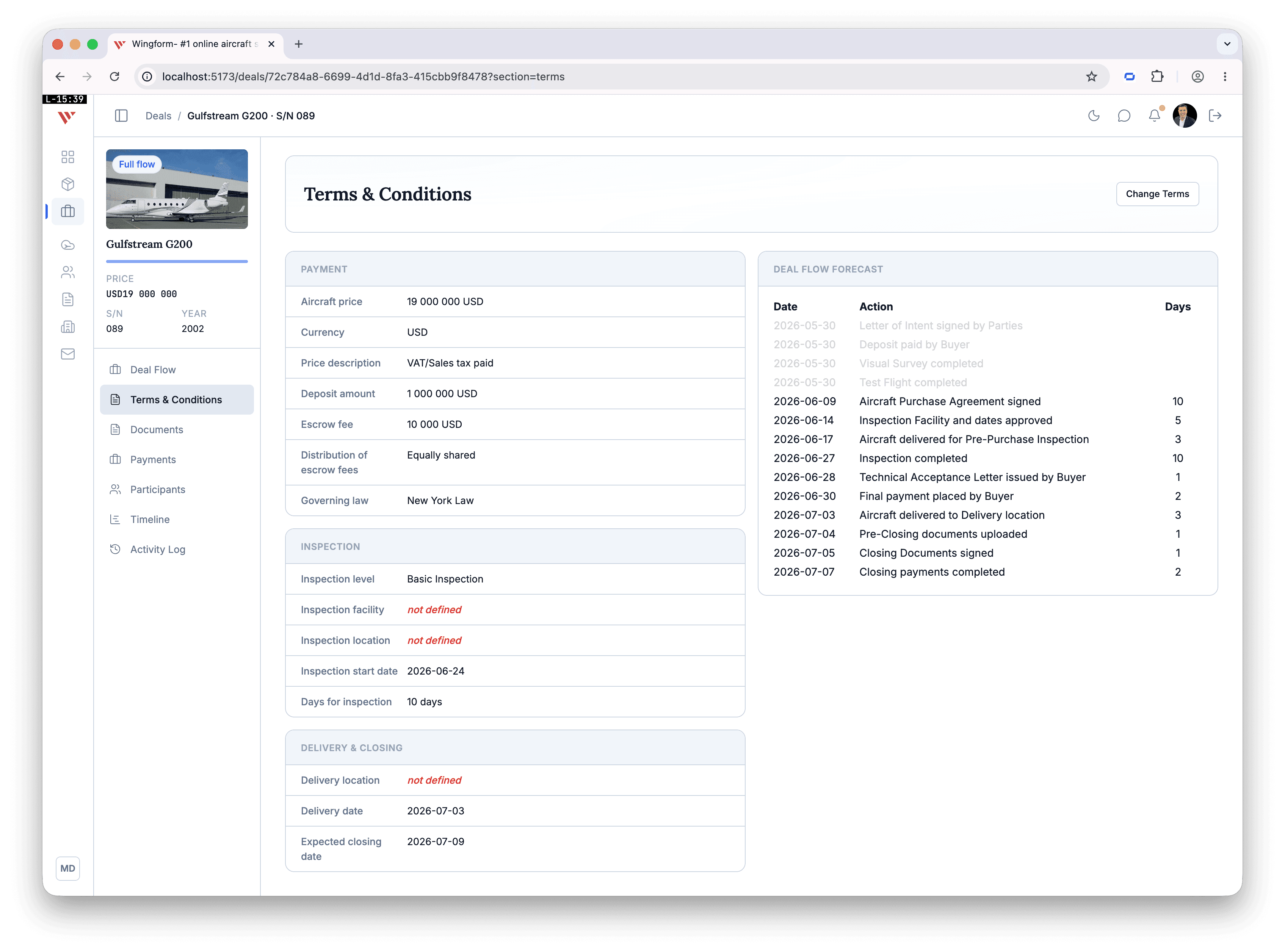
Task: Collapse the sidebar panel toggle
Action: tap(121, 116)
